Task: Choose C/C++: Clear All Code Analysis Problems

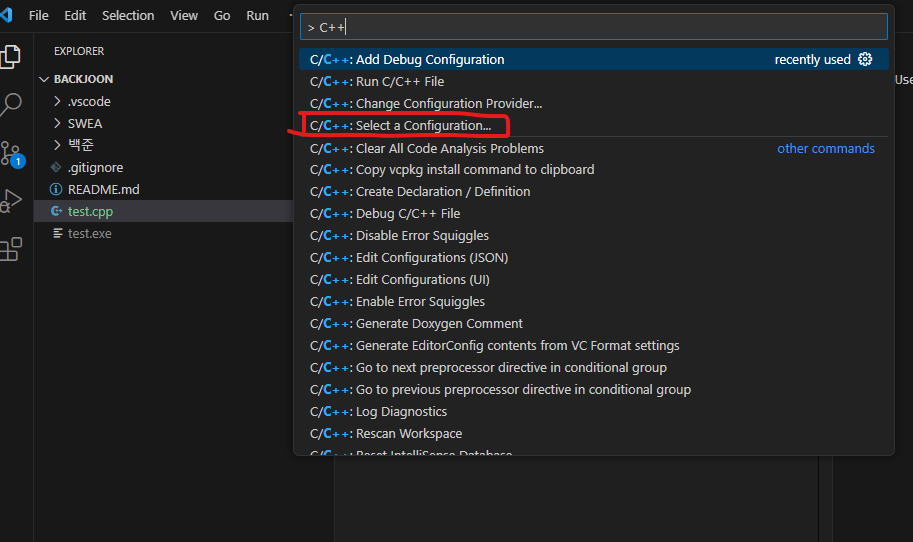Action: click(594, 148)
